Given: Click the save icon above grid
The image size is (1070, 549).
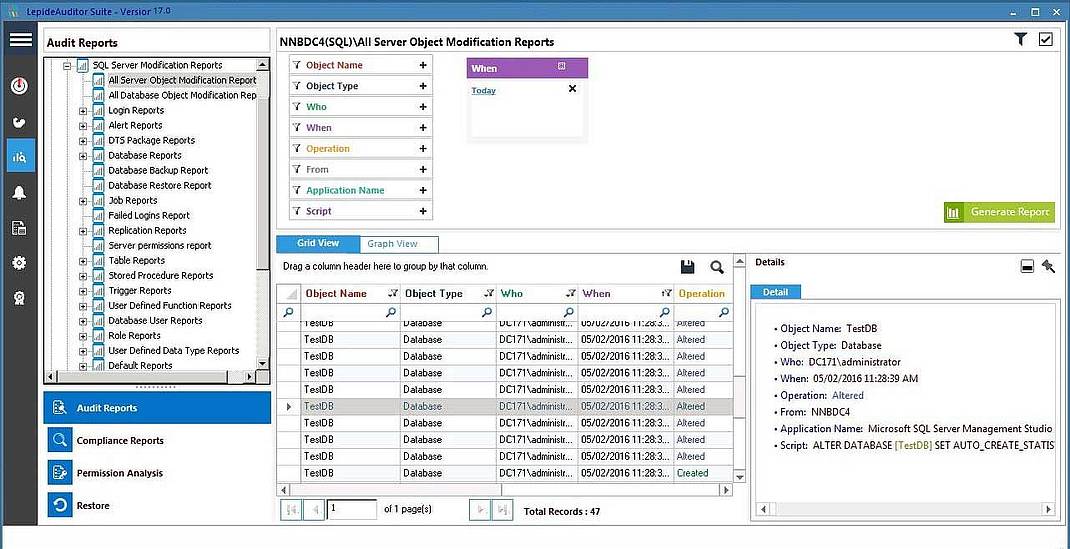Looking at the screenshot, I should click(687, 267).
